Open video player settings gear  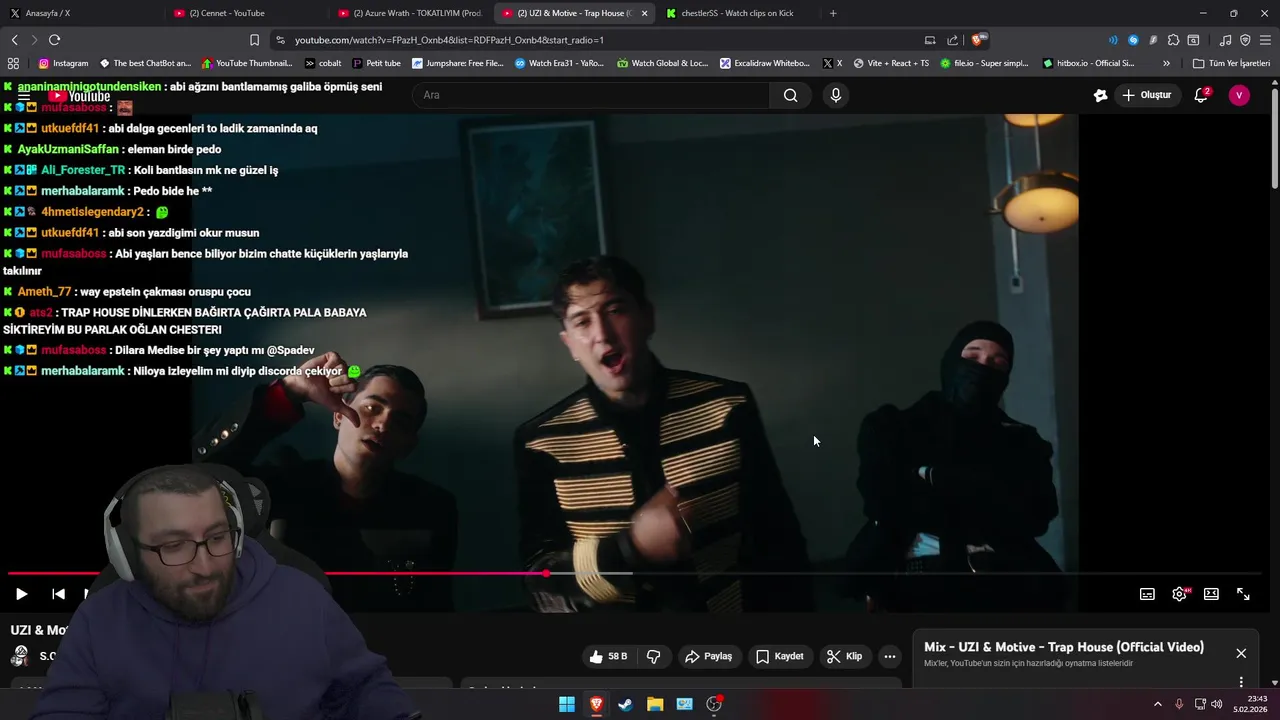(x=1179, y=594)
